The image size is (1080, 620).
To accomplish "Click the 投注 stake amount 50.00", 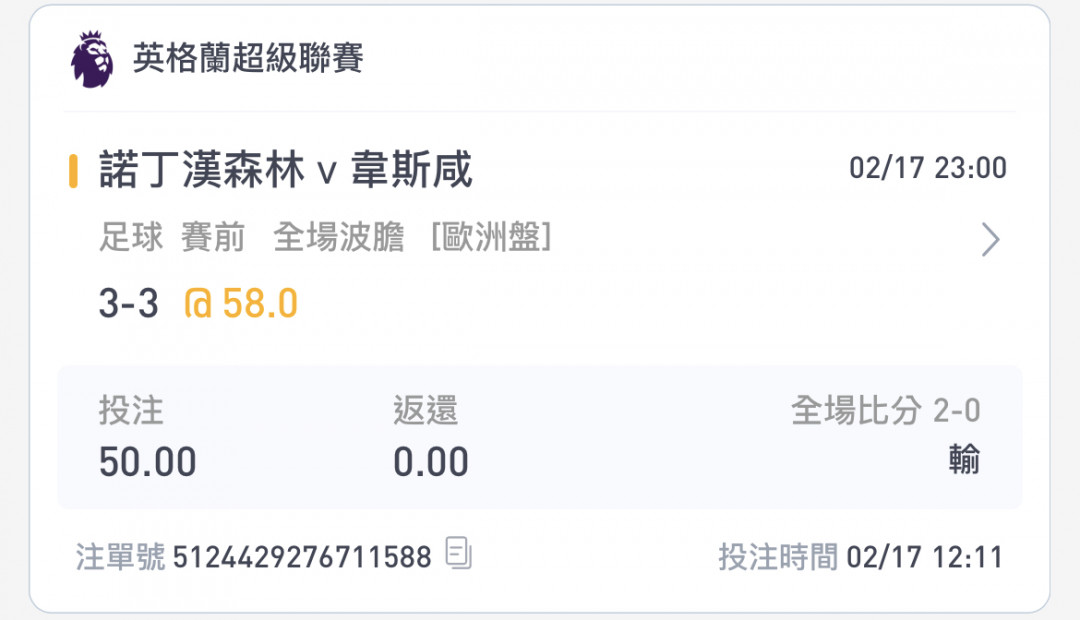I will pos(147,462).
